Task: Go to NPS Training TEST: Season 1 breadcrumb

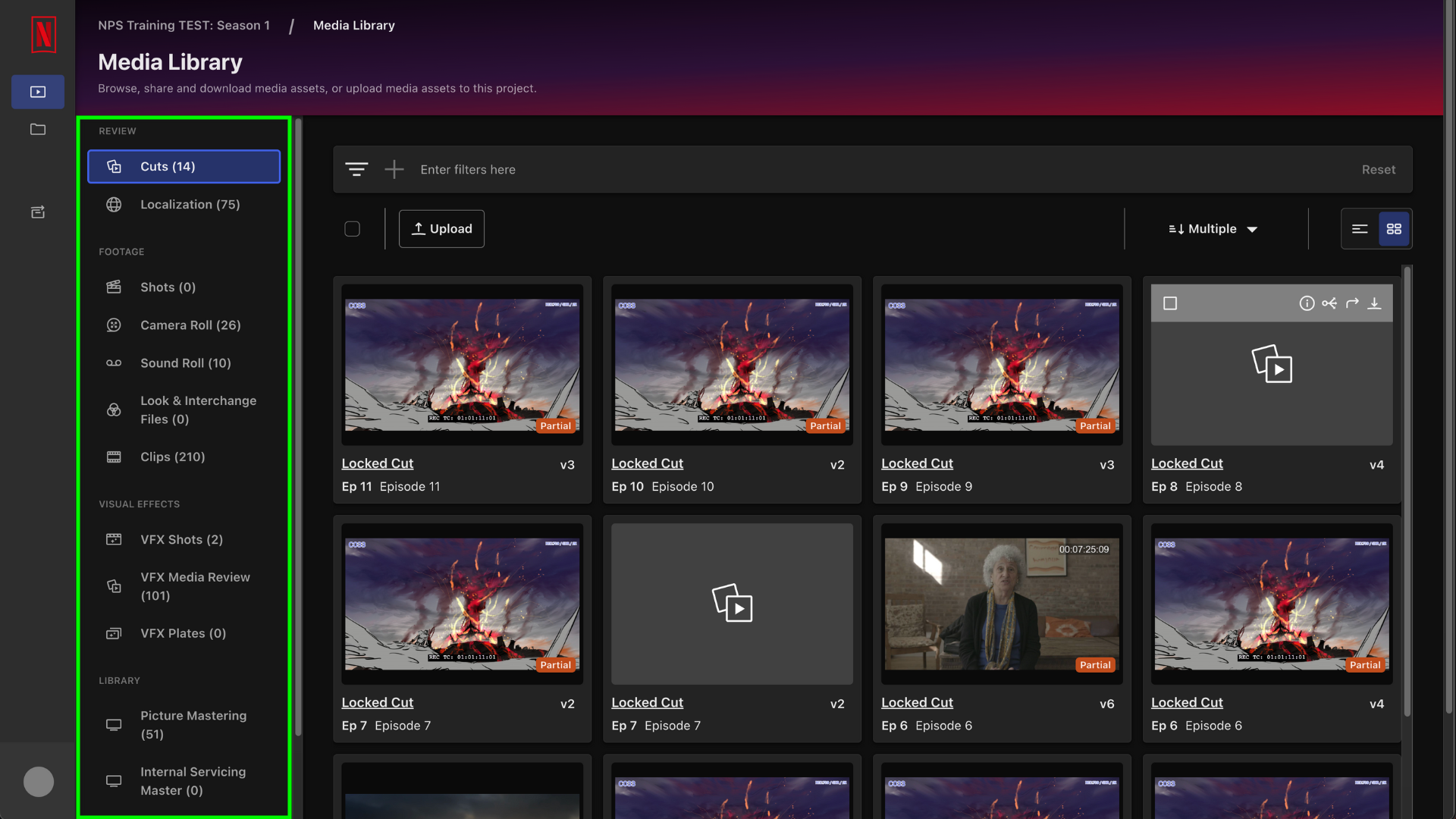Action: coord(184,26)
